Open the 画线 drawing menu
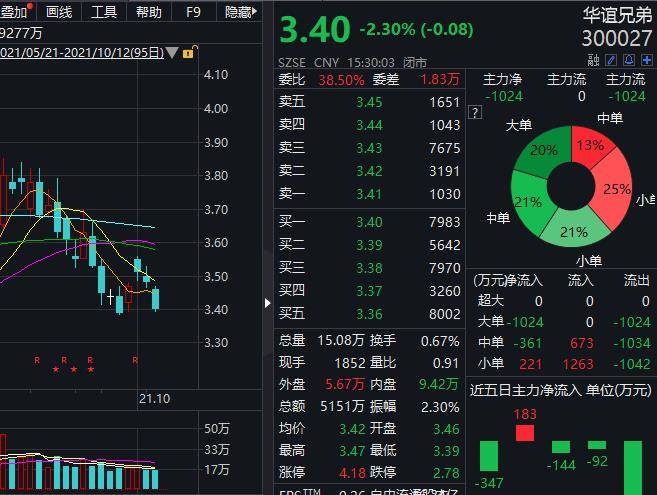 click(x=59, y=12)
